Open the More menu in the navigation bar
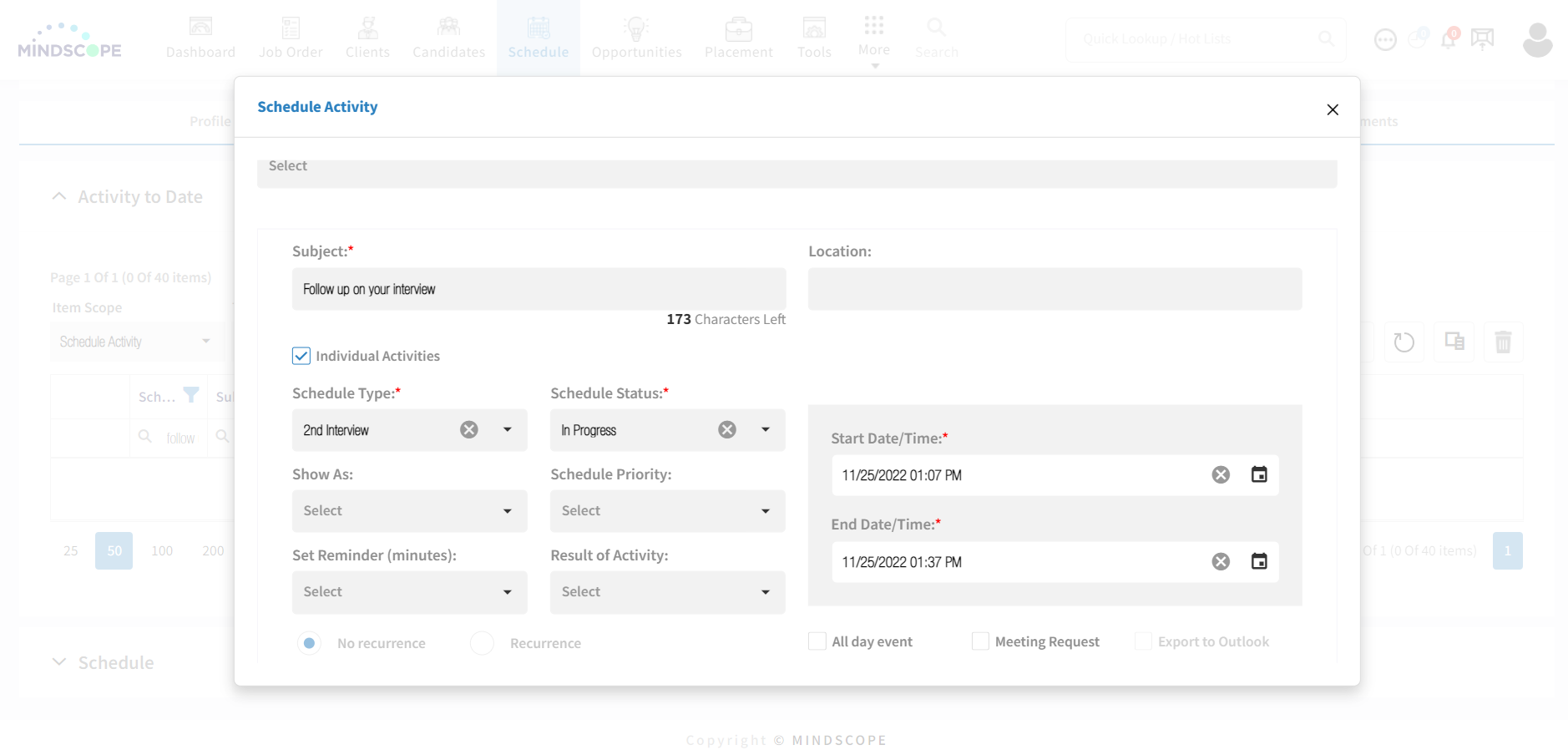This screenshot has width=1568, height=755. coord(873,38)
